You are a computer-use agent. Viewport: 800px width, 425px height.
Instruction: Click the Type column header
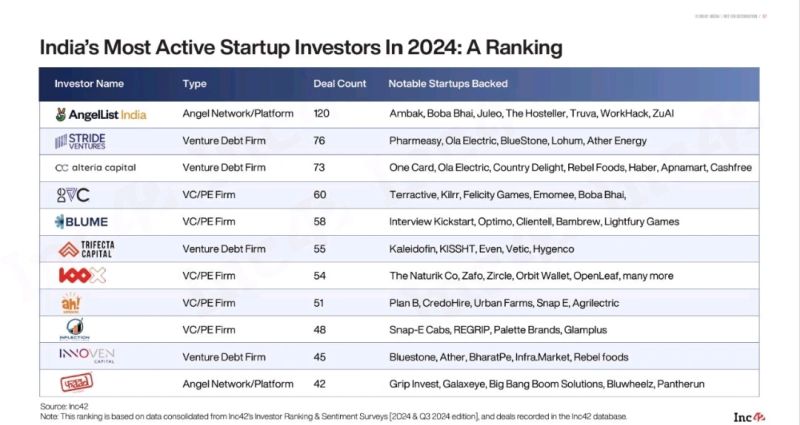click(x=195, y=83)
